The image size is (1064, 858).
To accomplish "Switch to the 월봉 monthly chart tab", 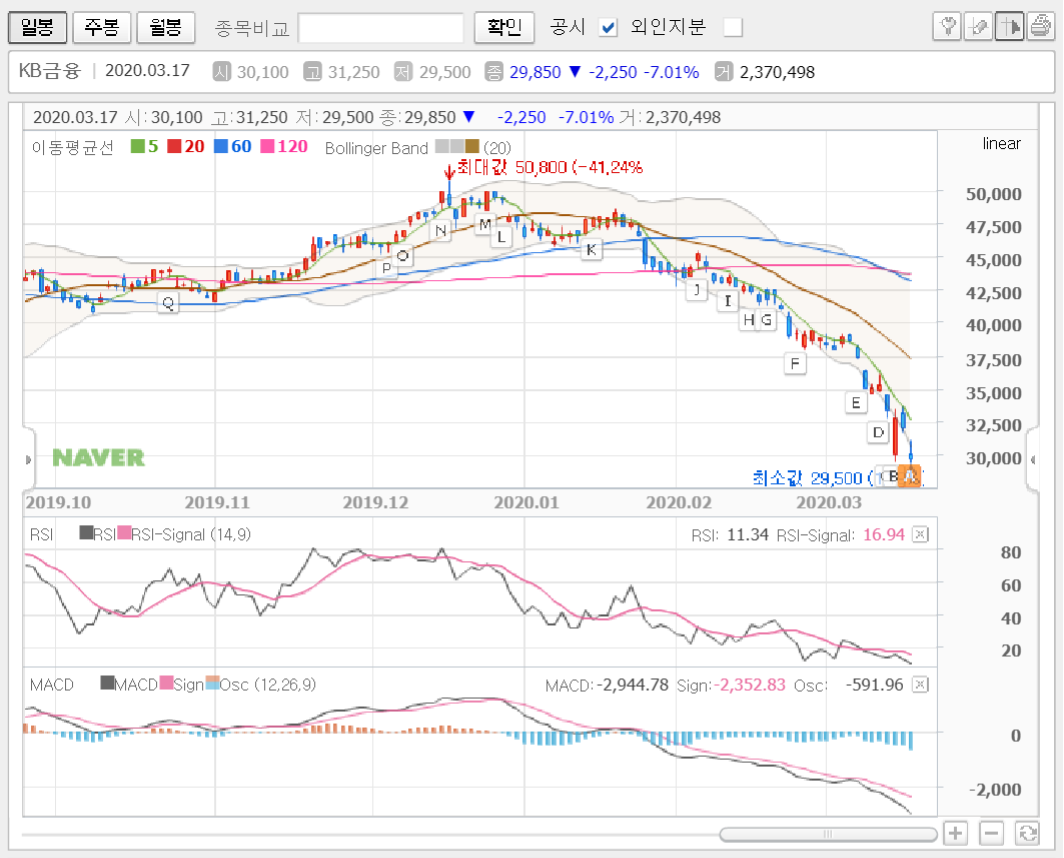I will click(x=166, y=27).
